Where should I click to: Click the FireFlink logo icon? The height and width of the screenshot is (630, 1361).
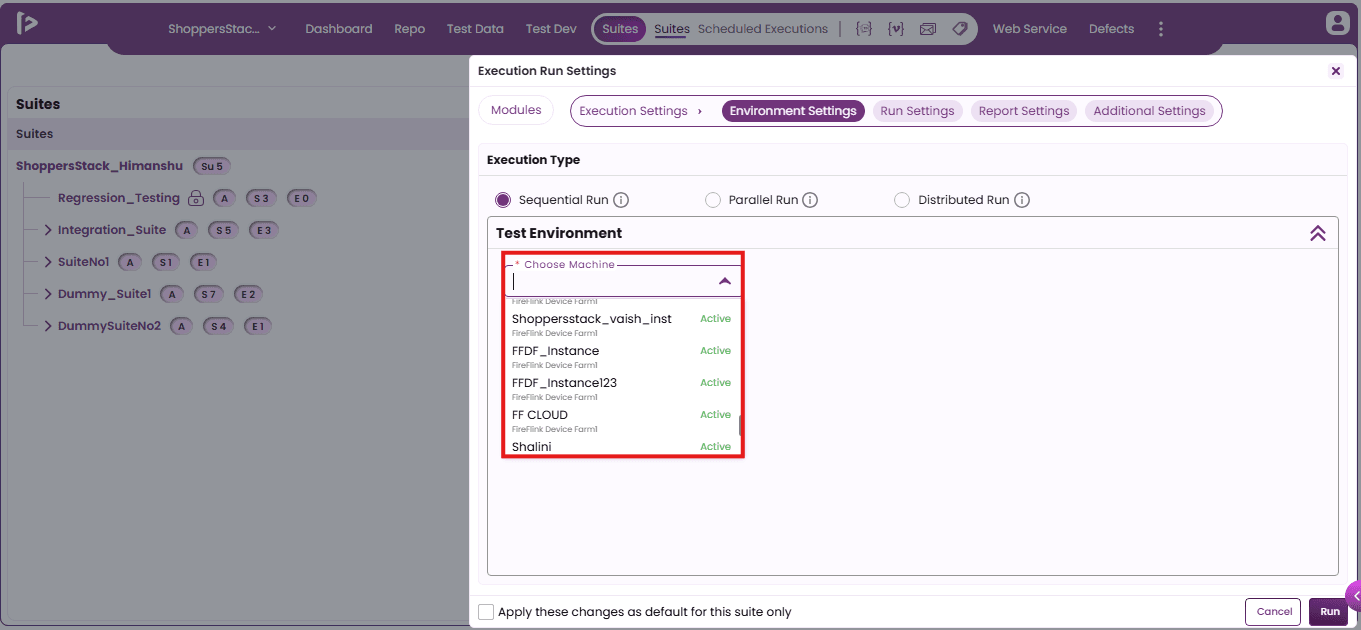pyautogui.click(x=27, y=22)
